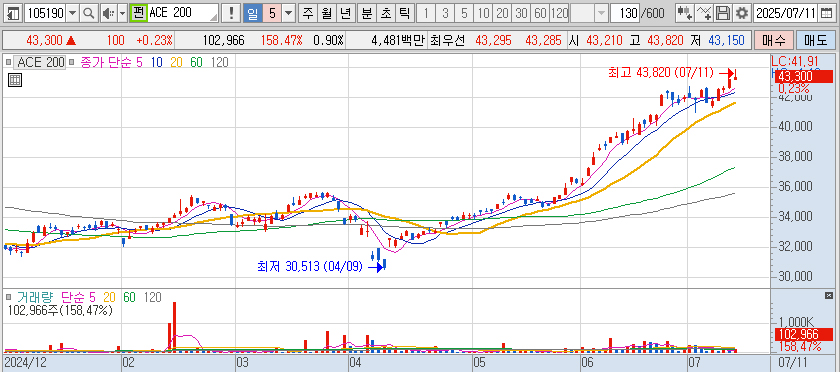Select the 3 interval button
Screen dimensions: 840x372
pos(445,13)
